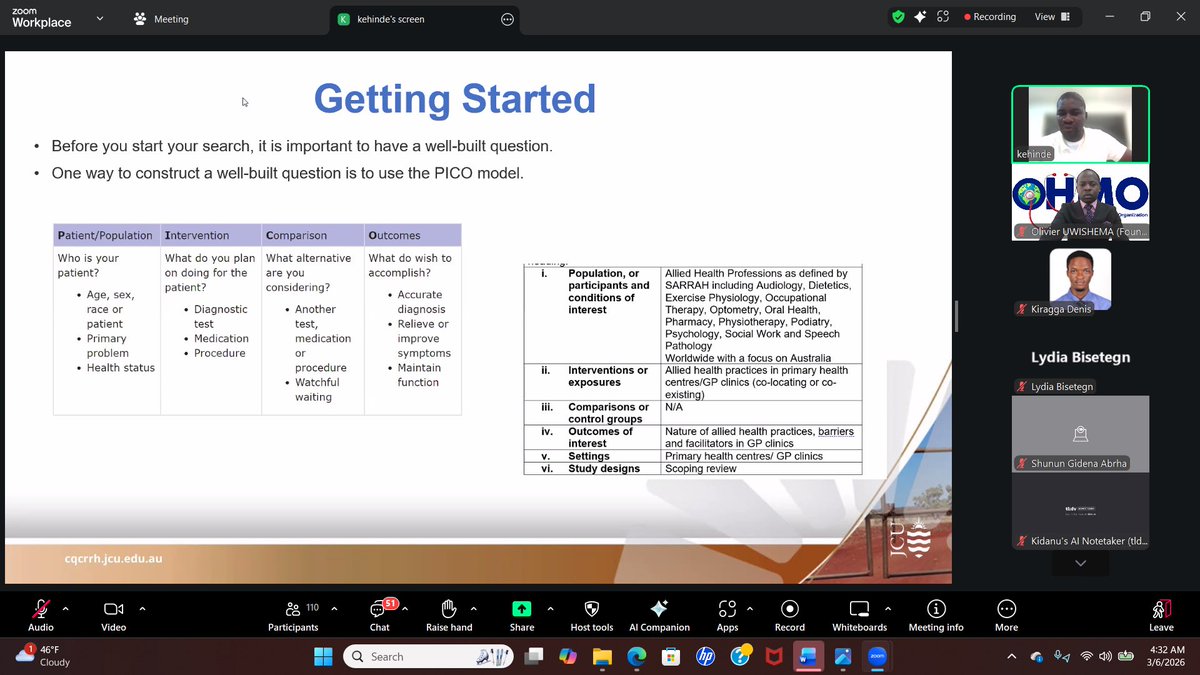Screen dimensions: 1200x675
Task: Click the Scoping review table cell
Action: [x=761, y=468]
